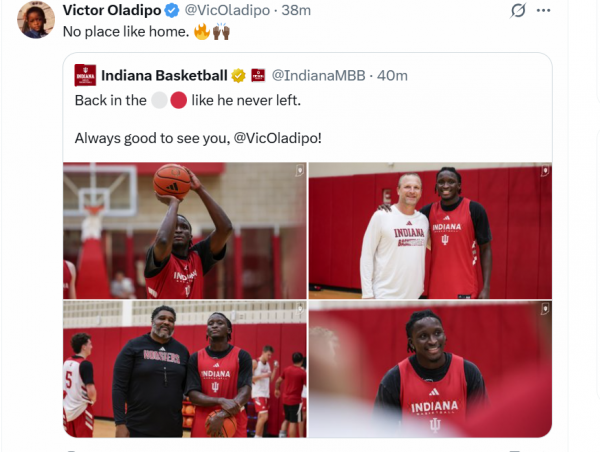Image resolution: width=600 pixels, height=452 pixels.
Task: Click the affiliation badge beside Indiana Basketball
Action: pos(258,75)
